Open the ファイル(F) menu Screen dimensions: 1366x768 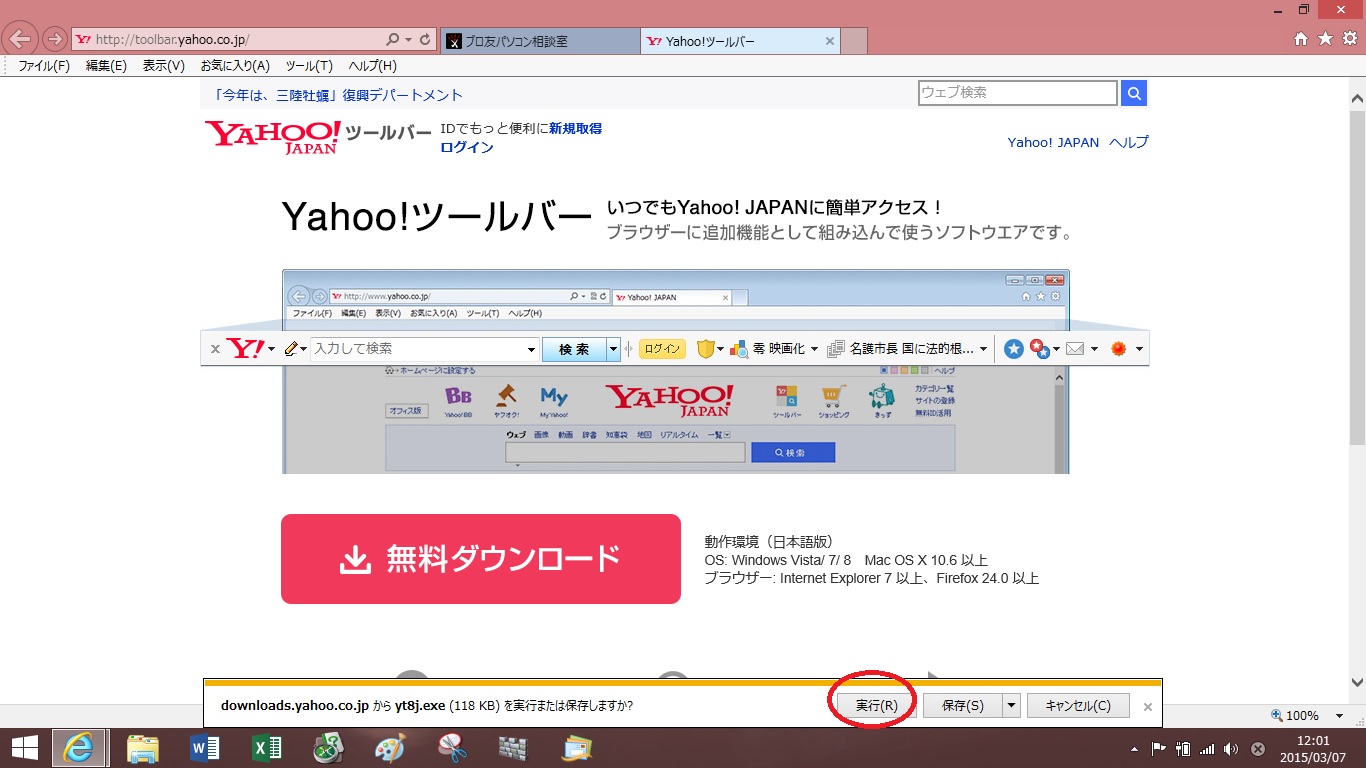(x=44, y=66)
